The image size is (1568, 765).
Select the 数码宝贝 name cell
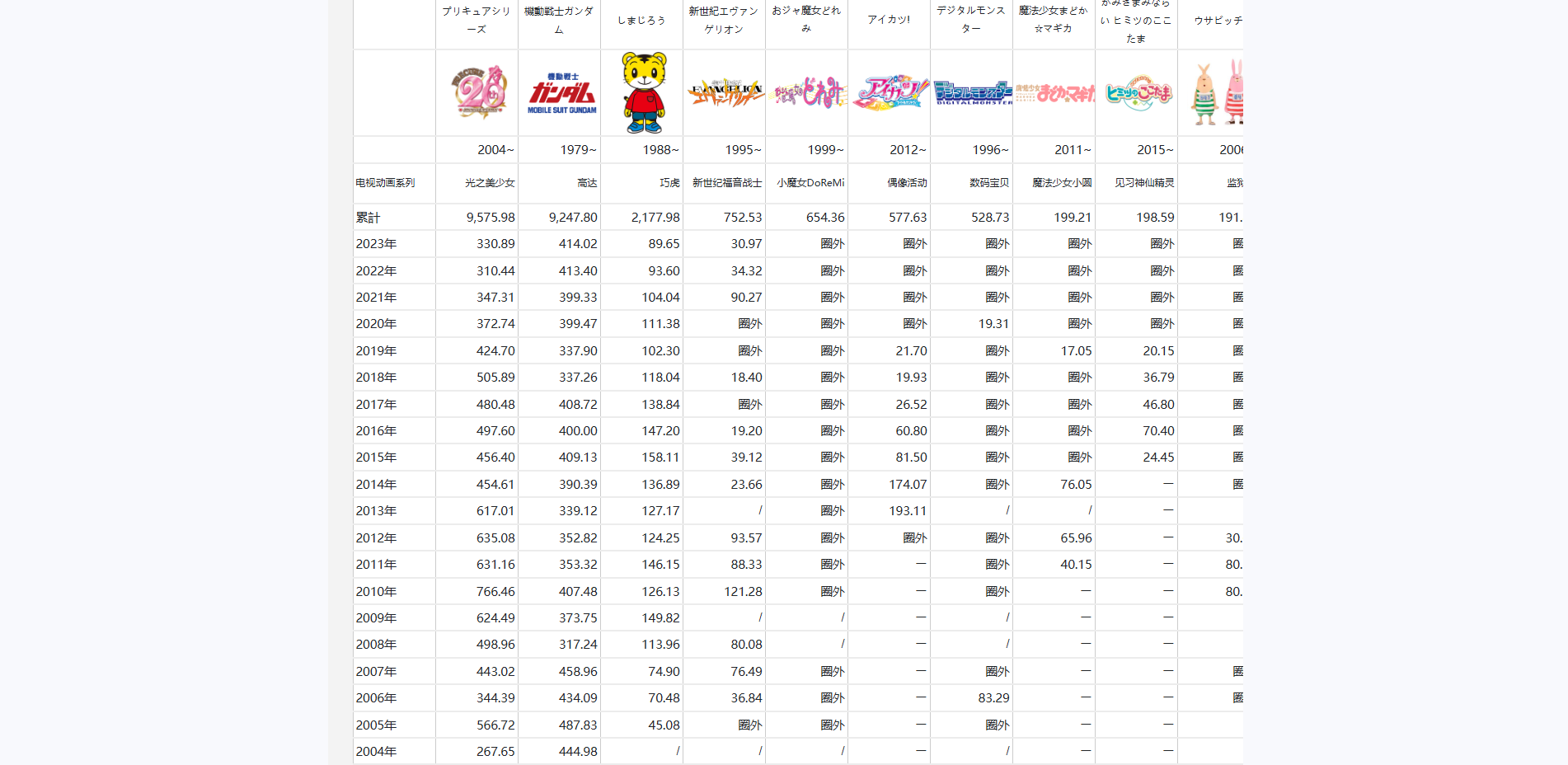tap(989, 182)
